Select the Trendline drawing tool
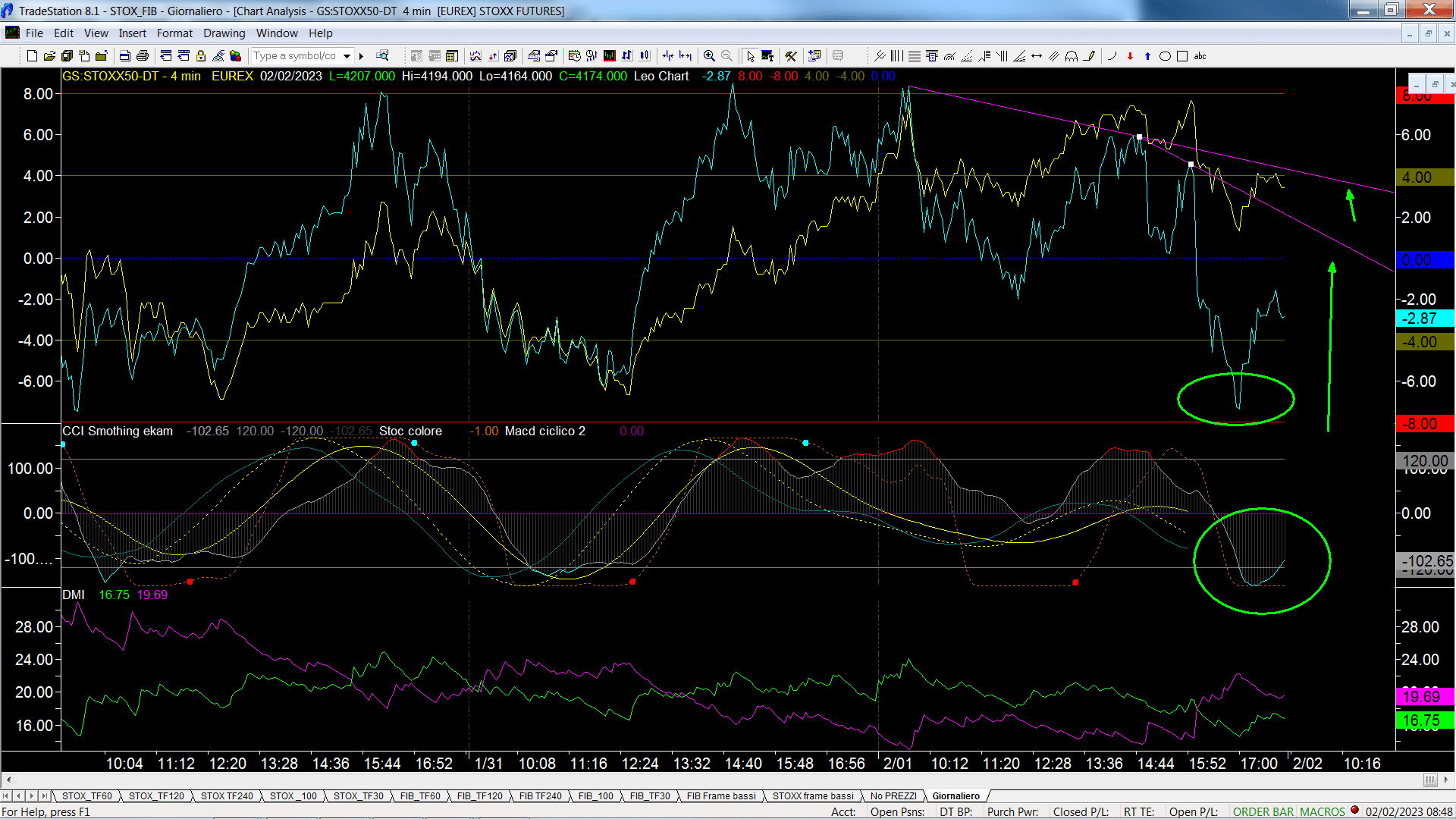 pos(880,55)
